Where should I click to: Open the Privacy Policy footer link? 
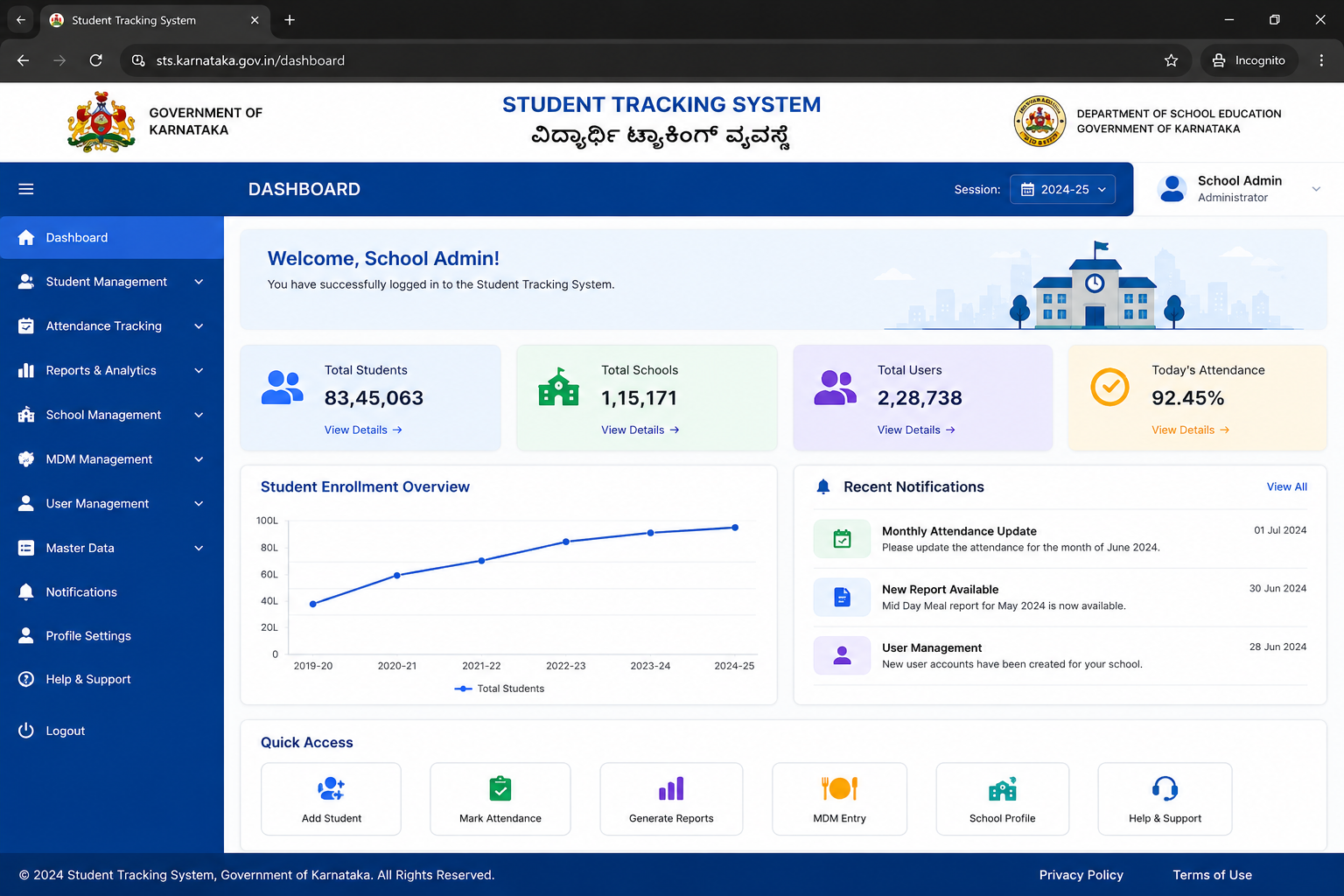tap(1081, 875)
